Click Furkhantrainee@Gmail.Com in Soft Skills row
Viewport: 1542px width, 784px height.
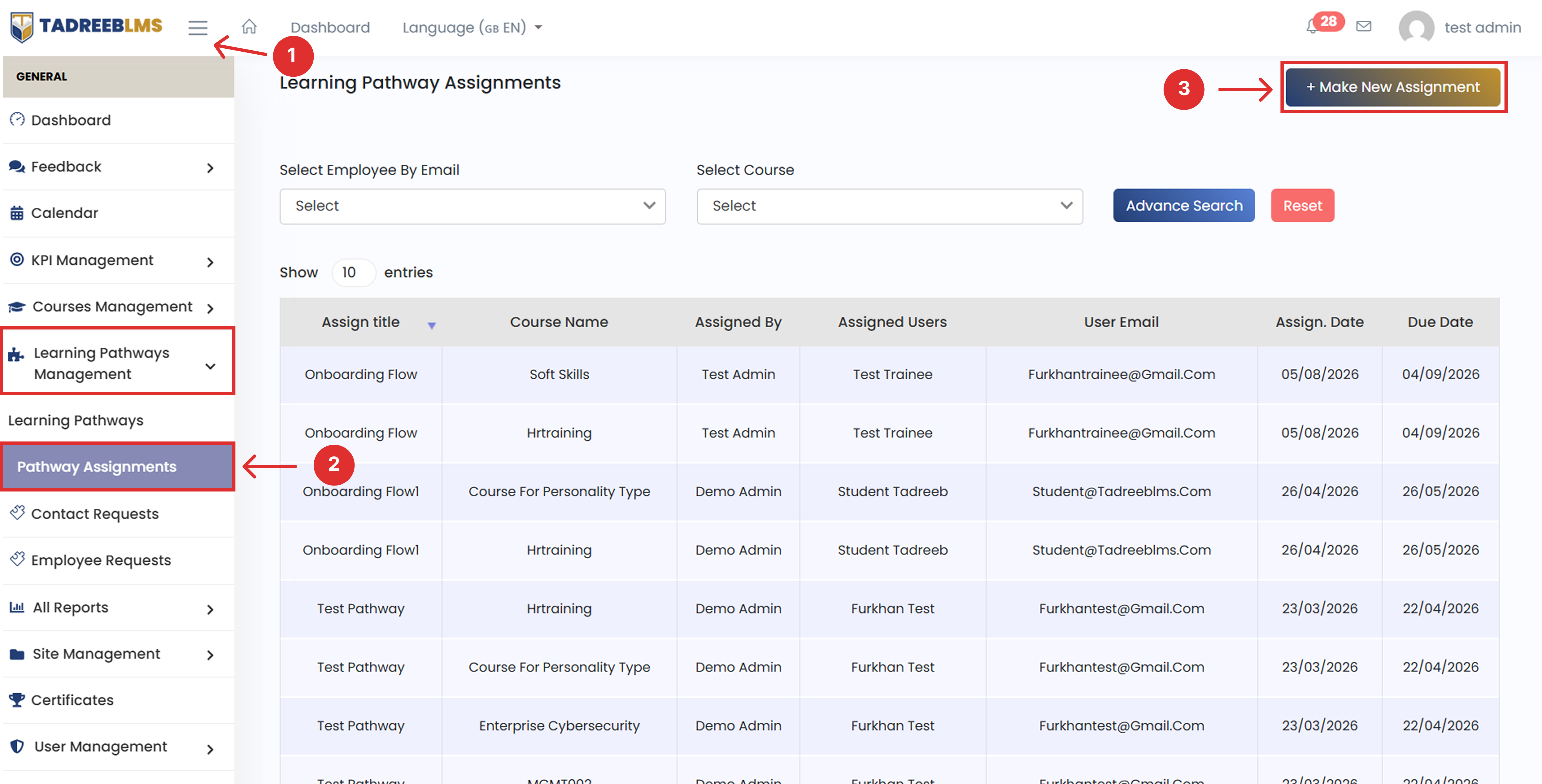click(x=1121, y=375)
